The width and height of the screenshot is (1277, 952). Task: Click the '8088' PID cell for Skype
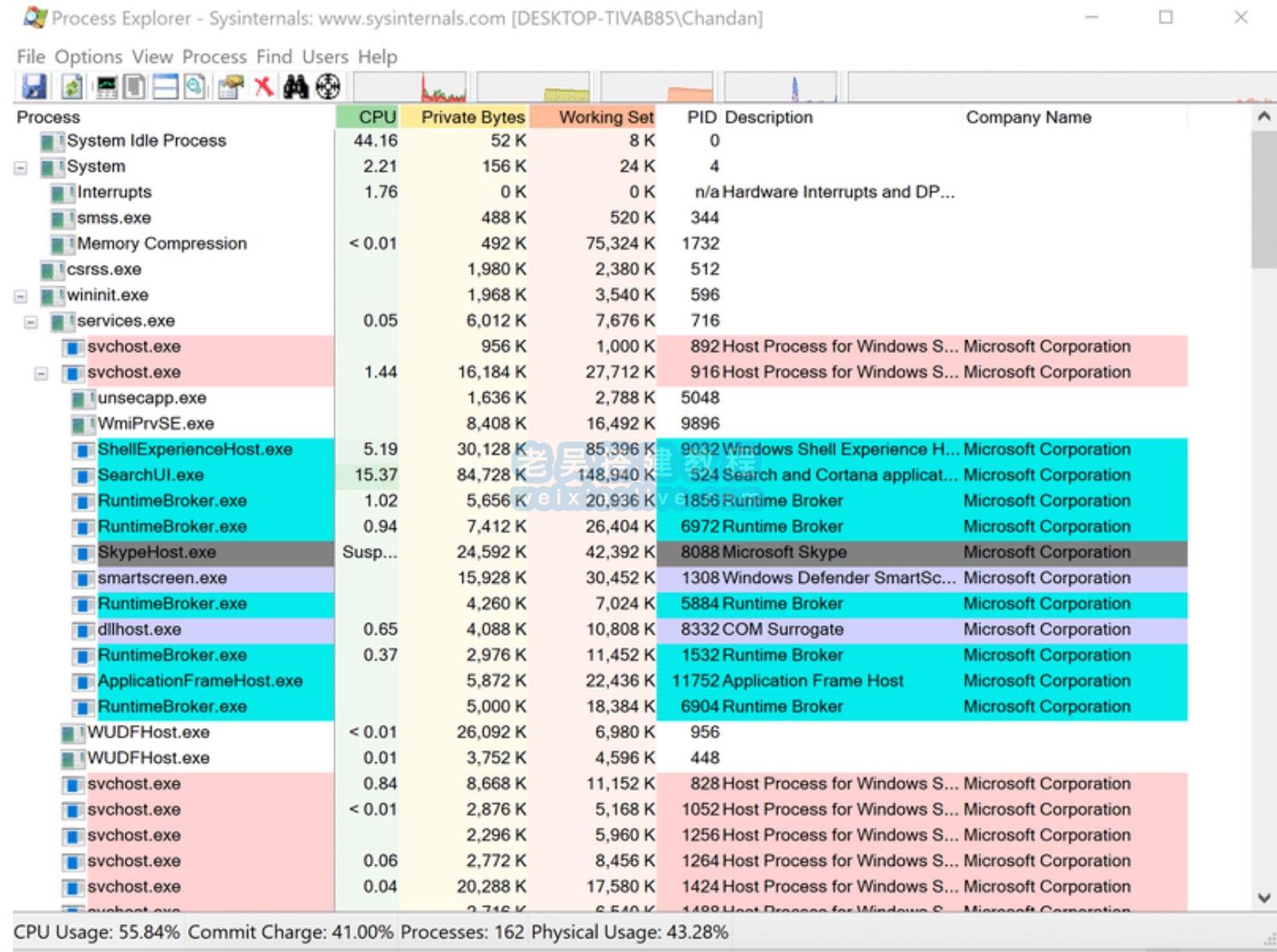point(700,552)
